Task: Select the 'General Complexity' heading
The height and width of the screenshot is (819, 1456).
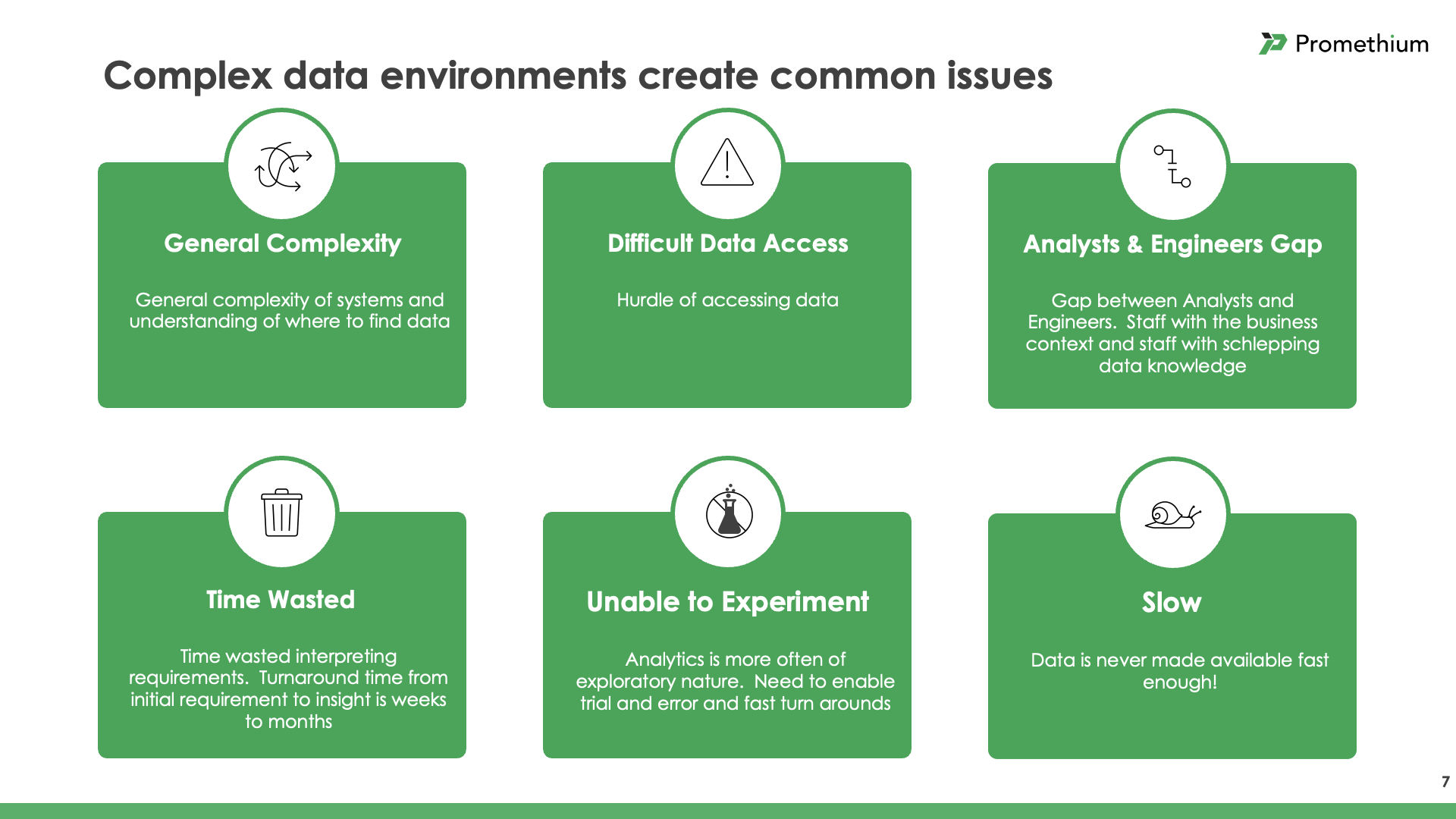Action: (282, 243)
